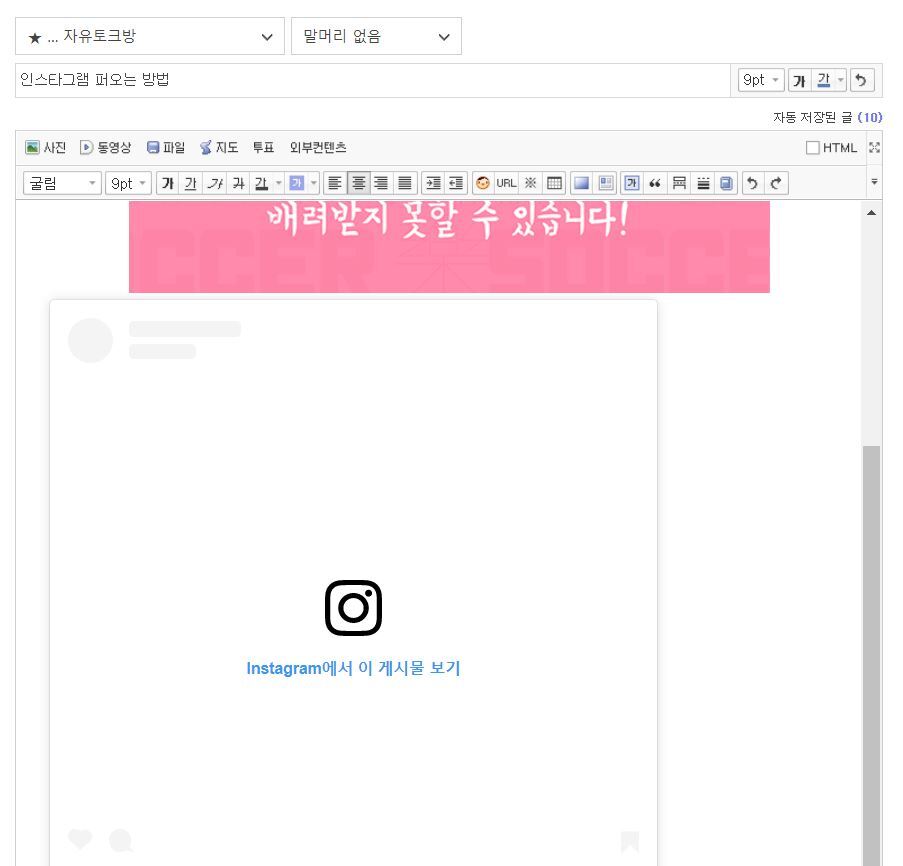This screenshot has width=903, height=866.
Task: Open the body font size 9pt dropdown
Action: point(128,184)
